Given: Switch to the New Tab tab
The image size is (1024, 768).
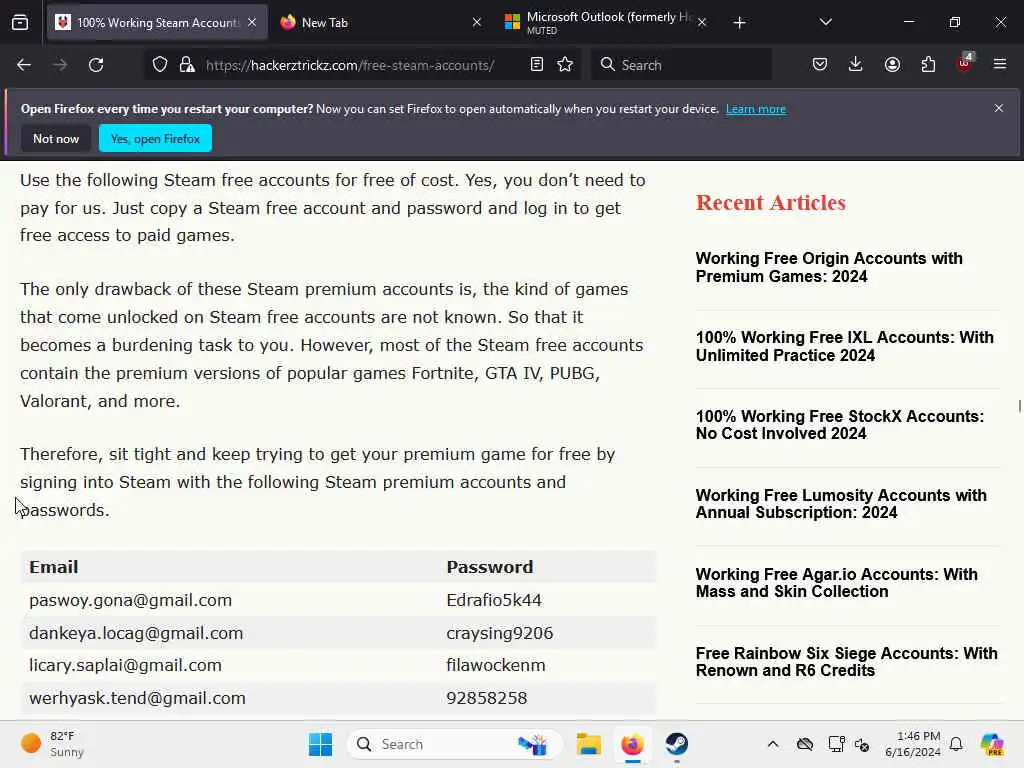Looking at the screenshot, I should pos(381,23).
